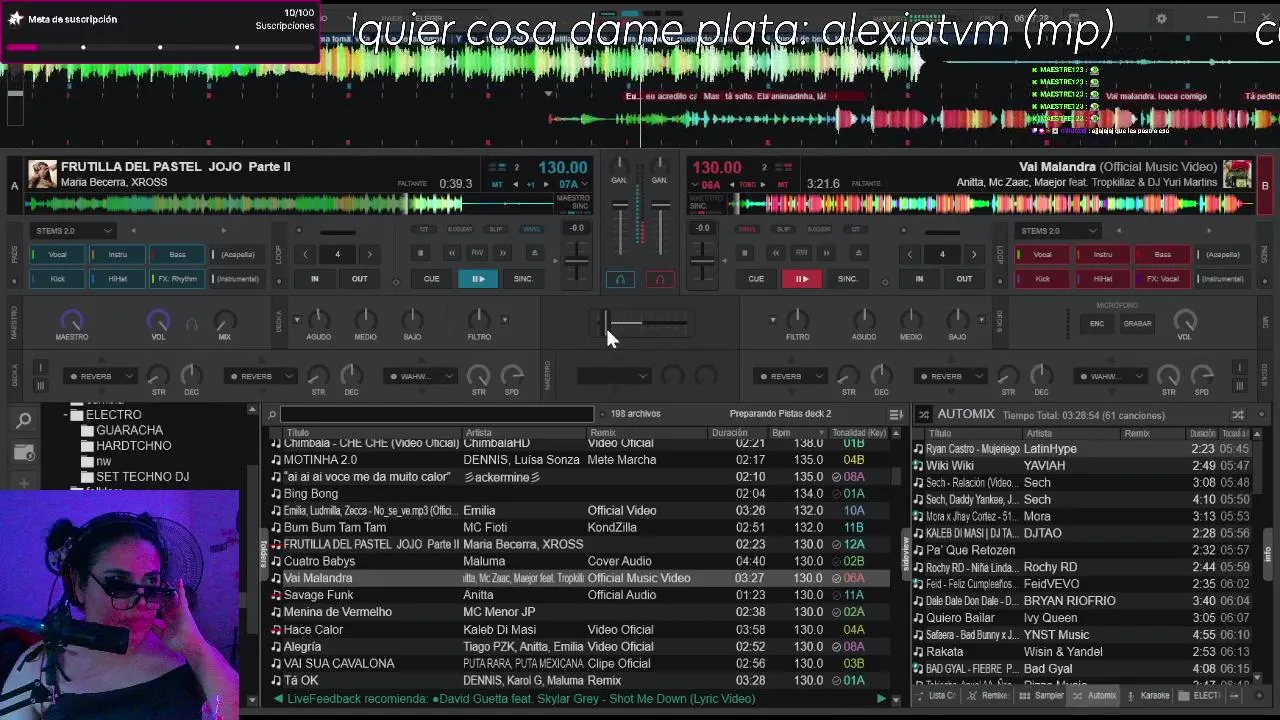Eject the track from deck B
Image resolution: width=1280 pixels, height=720 pixels.
click(x=858, y=254)
